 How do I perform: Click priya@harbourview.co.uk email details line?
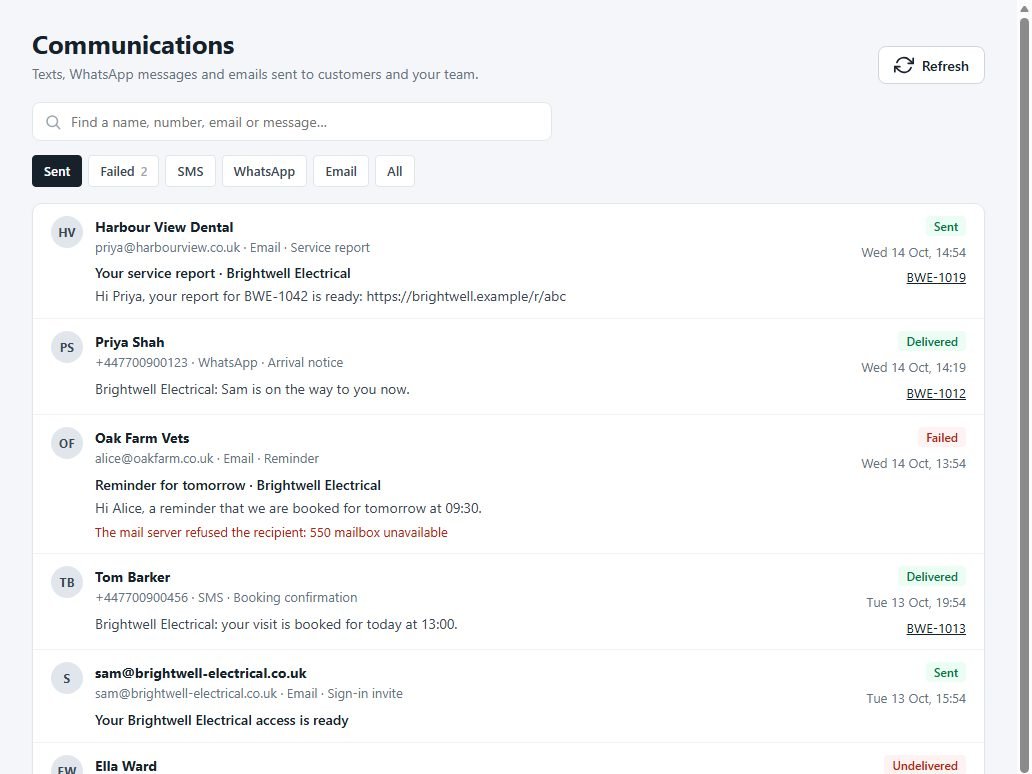click(232, 247)
